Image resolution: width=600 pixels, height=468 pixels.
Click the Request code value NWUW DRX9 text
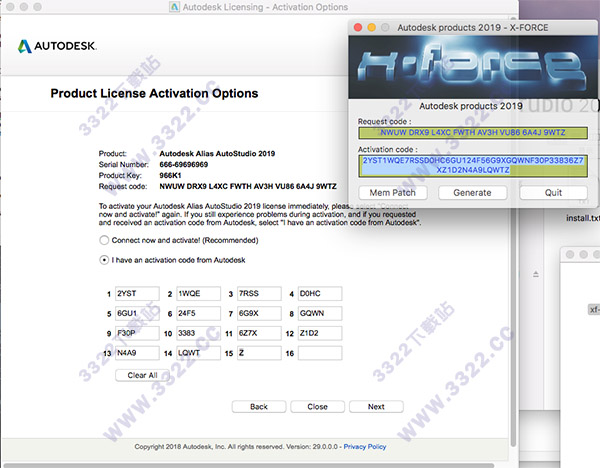pos(248,186)
